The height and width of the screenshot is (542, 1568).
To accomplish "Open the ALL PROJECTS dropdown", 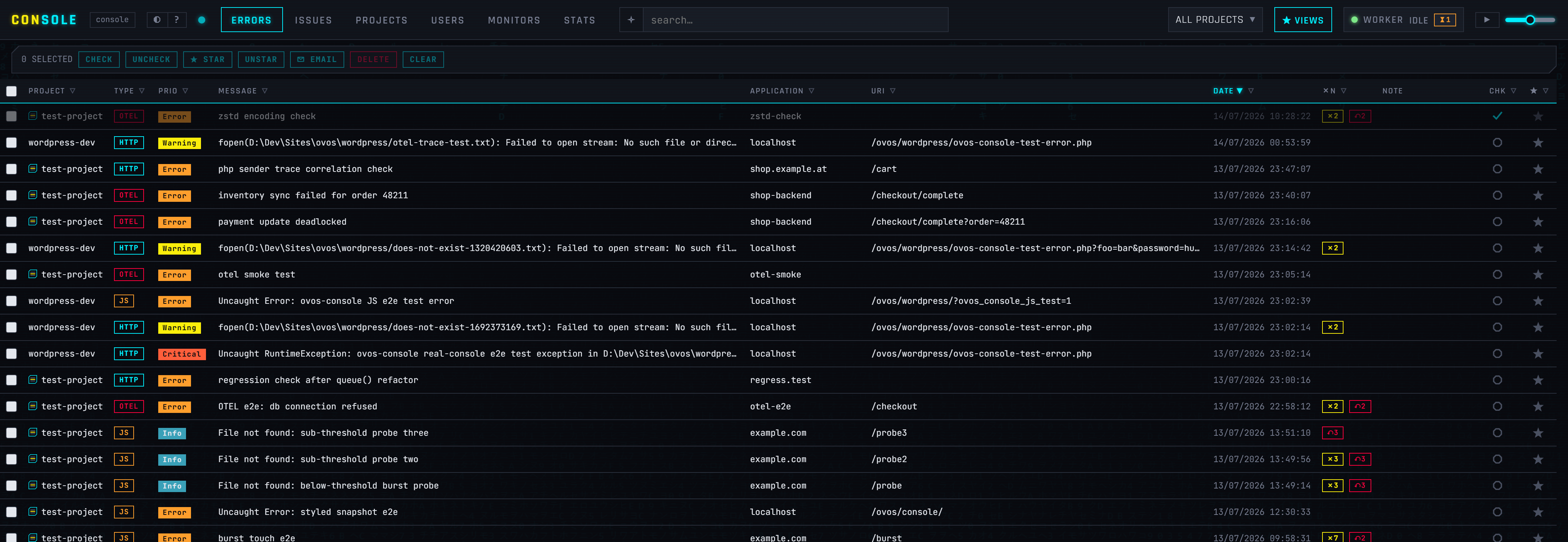I will pos(1215,20).
